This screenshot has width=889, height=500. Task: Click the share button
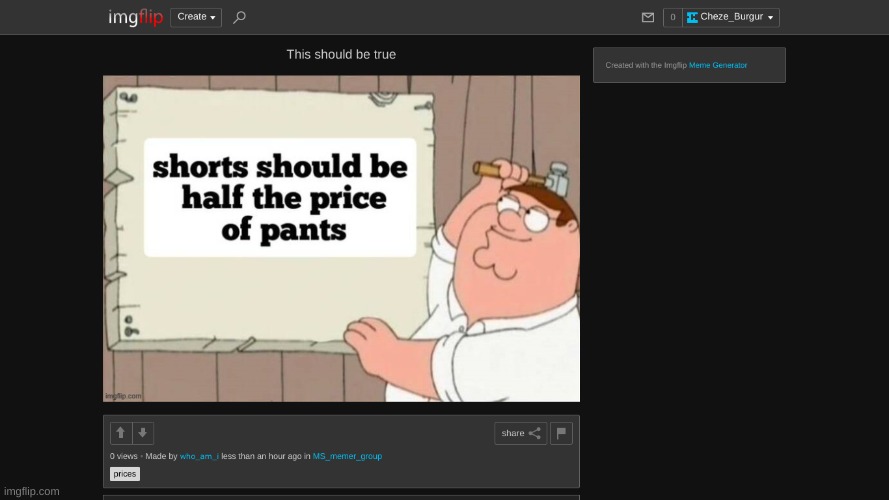pyautogui.click(x=520, y=433)
